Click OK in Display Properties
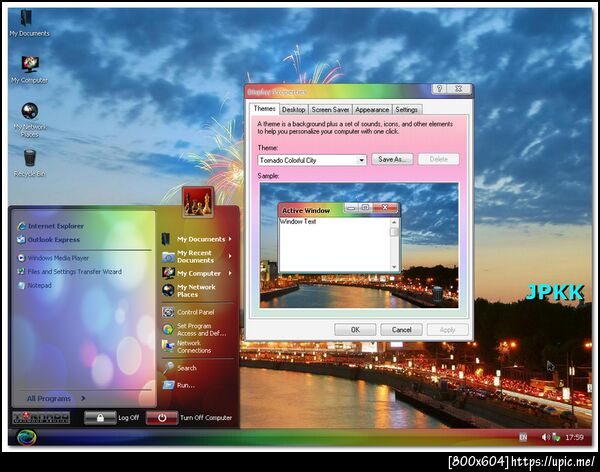 click(x=355, y=330)
